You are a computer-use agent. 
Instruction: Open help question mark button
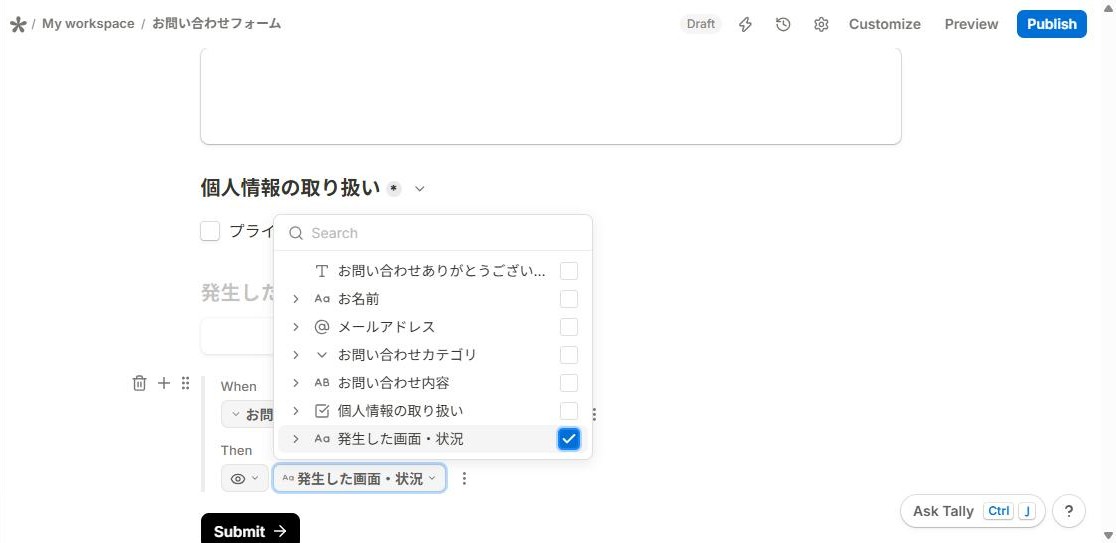click(x=1068, y=511)
